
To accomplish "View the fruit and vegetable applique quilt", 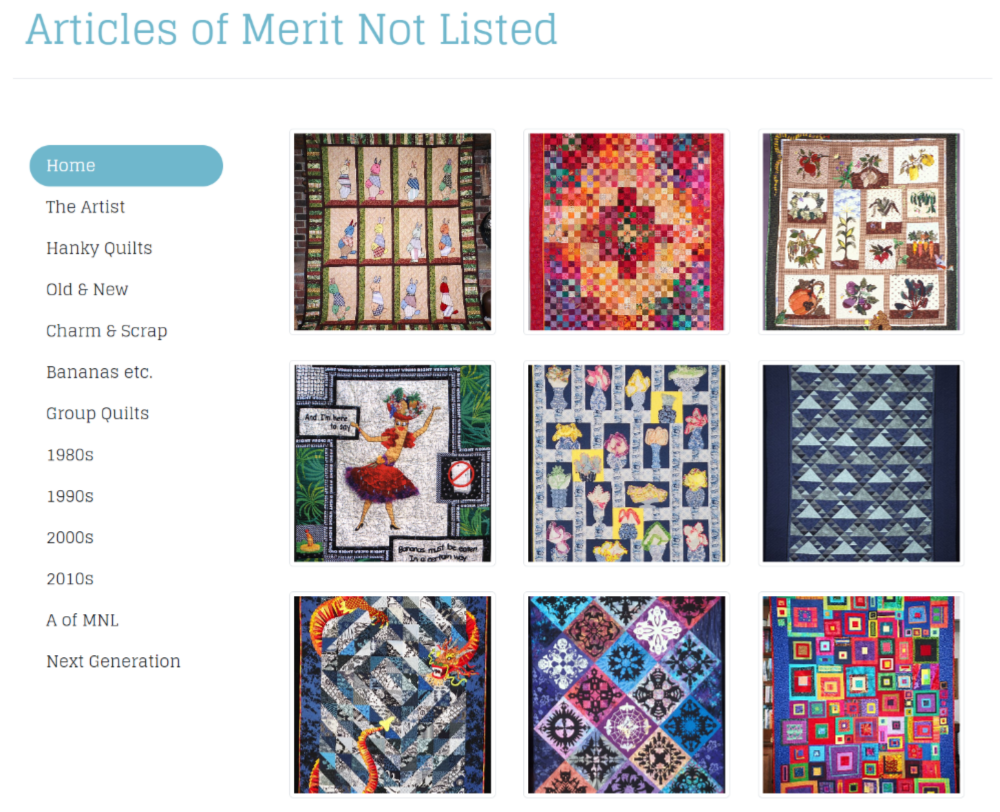I will click(x=861, y=232).
